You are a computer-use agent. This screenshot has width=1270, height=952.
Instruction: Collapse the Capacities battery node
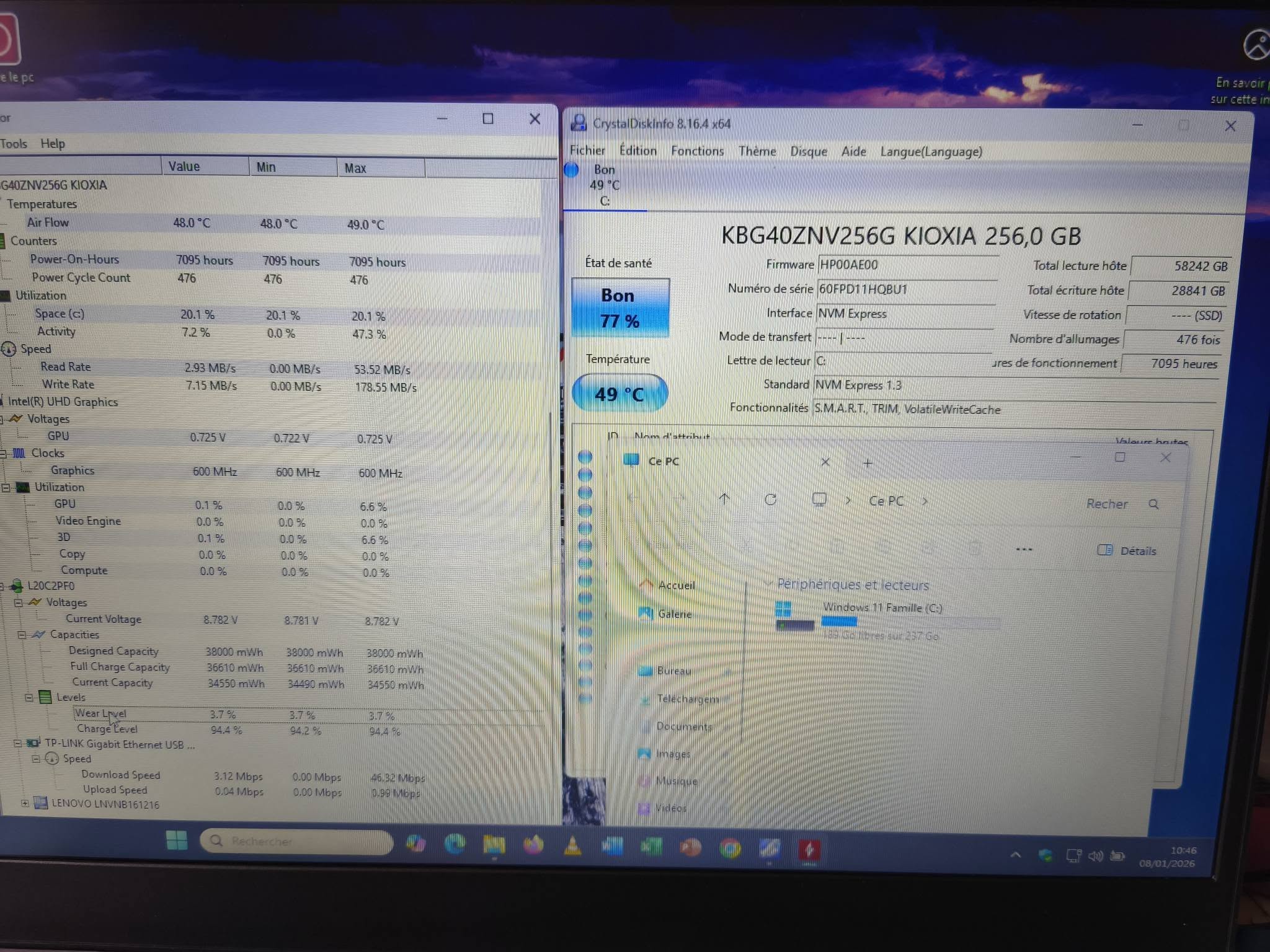22,635
